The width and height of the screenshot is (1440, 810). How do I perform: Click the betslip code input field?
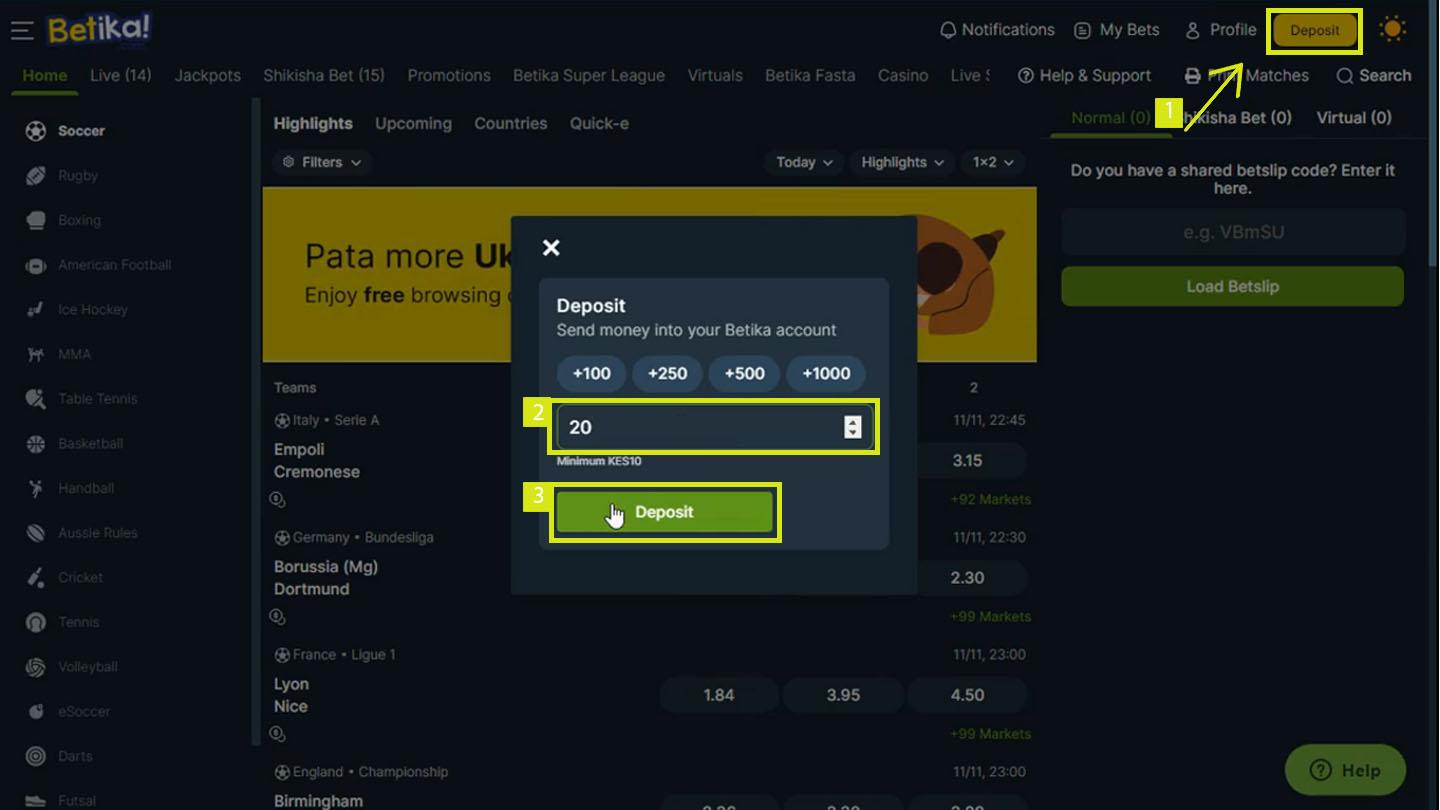[1233, 232]
